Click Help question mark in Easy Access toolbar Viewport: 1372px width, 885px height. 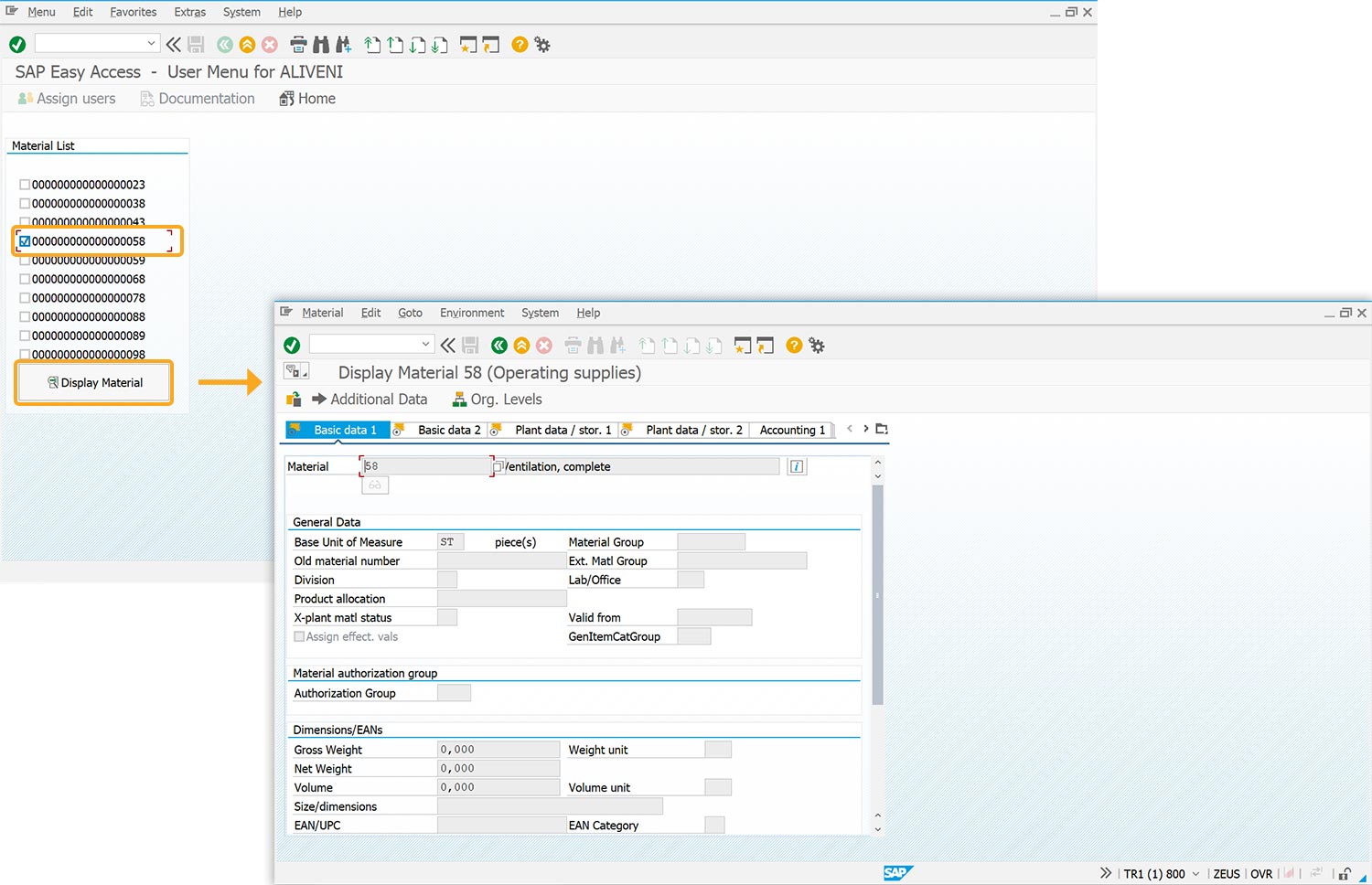[520, 44]
